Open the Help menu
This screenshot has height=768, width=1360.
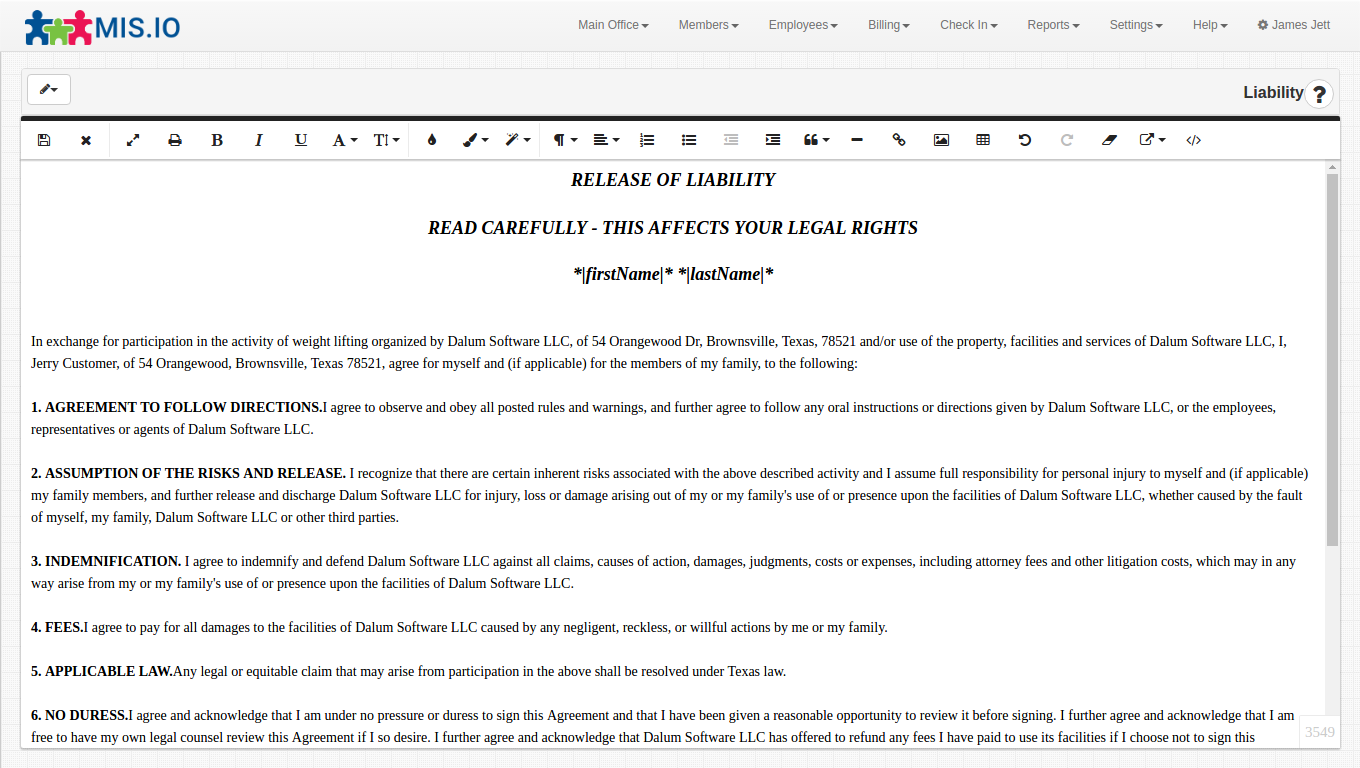1210,25
